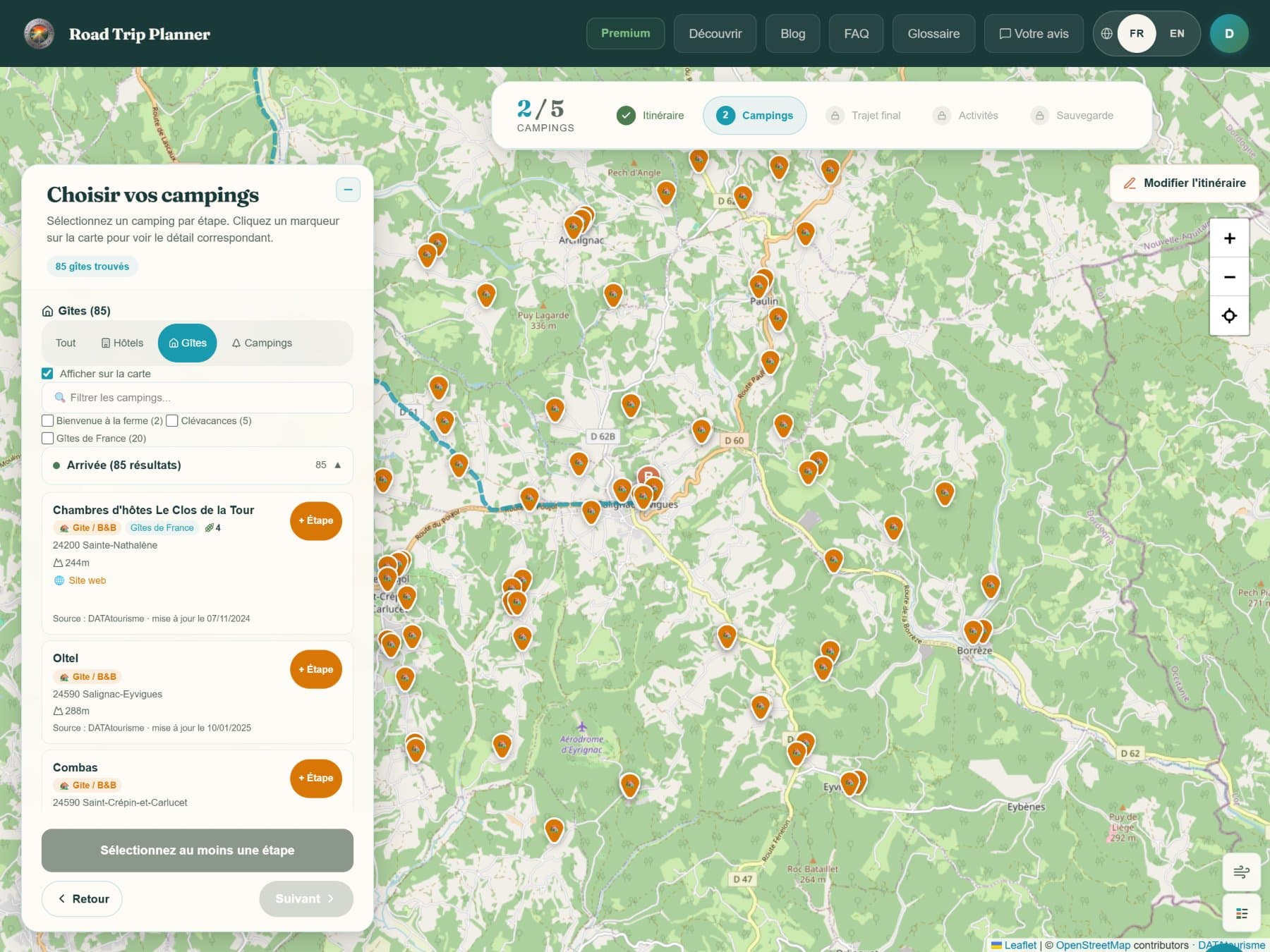Open the map legend list icon

pos(1241,913)
